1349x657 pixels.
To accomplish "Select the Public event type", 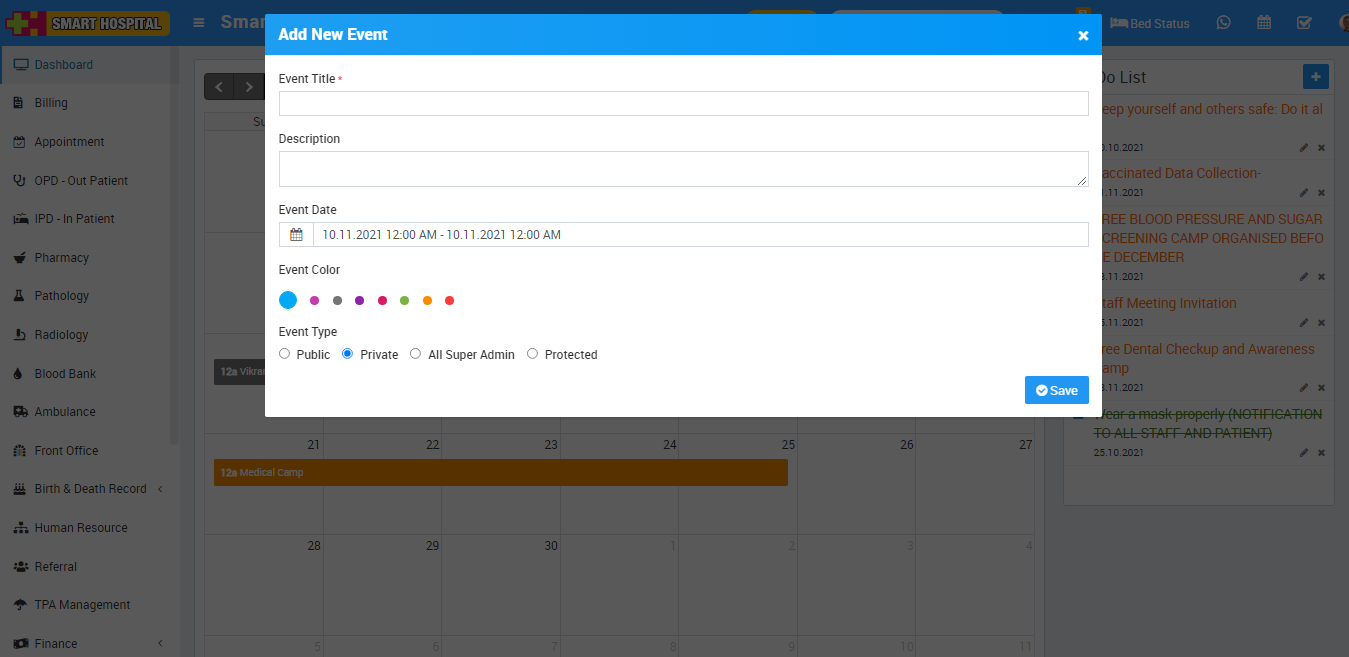I will [285, 354].
